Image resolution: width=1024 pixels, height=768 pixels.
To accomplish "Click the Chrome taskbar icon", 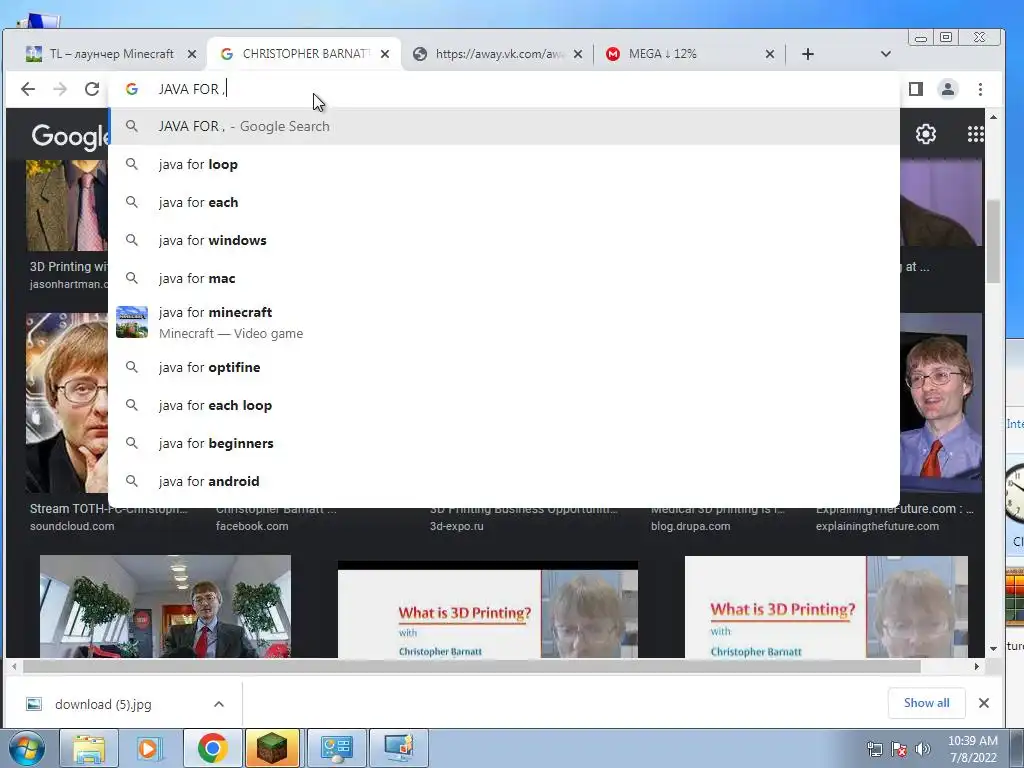I will [x=212, y=748].
